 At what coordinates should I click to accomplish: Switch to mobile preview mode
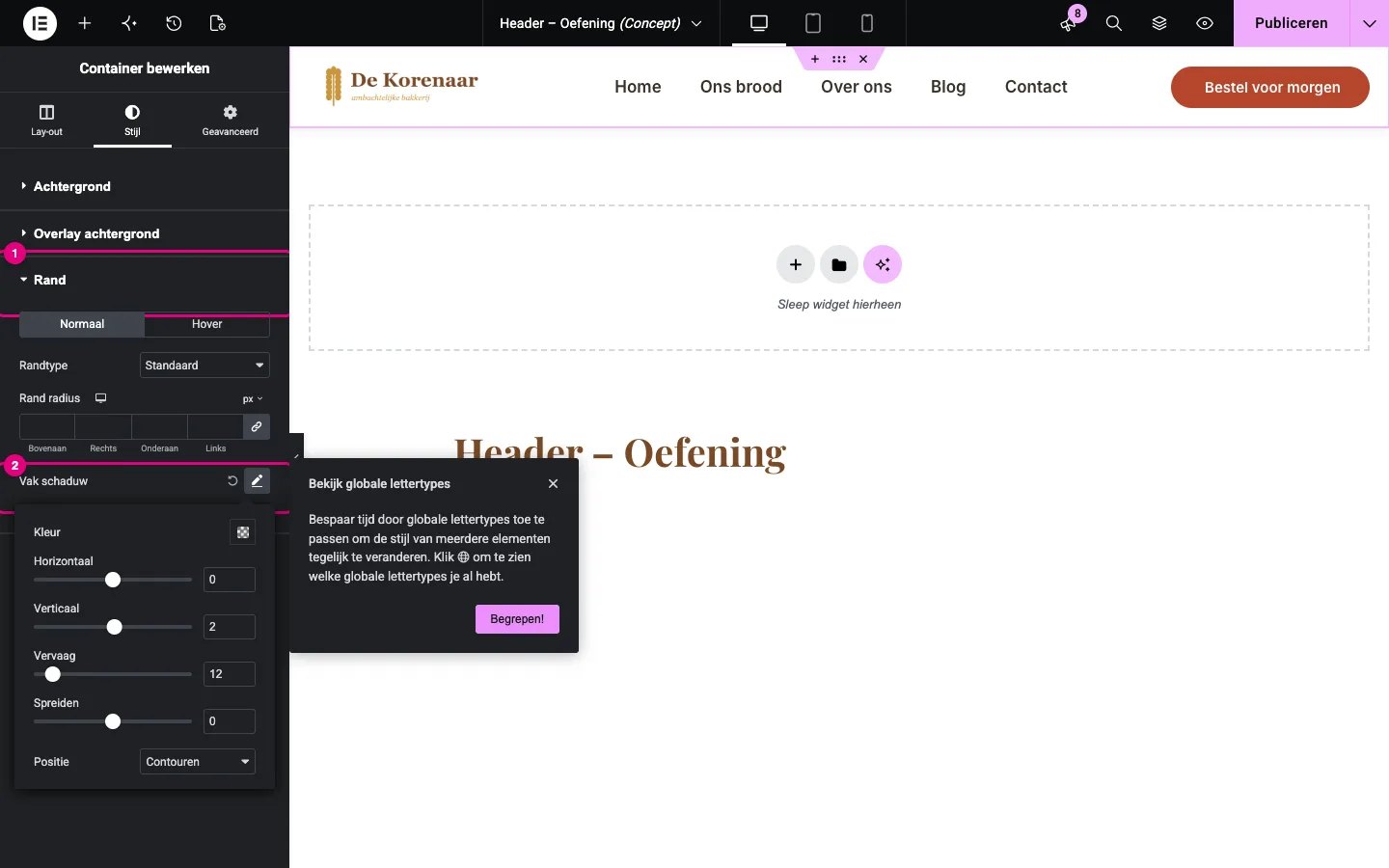tap(867, 23)
